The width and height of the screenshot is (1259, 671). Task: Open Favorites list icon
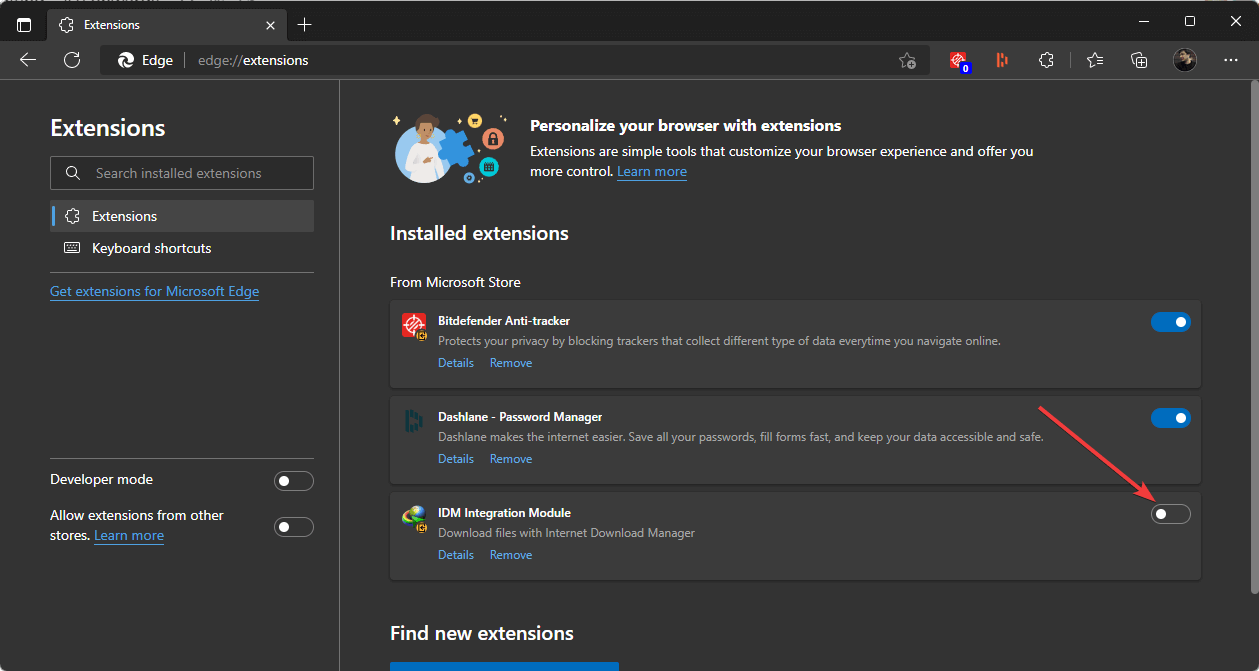tap(1095, 60)
